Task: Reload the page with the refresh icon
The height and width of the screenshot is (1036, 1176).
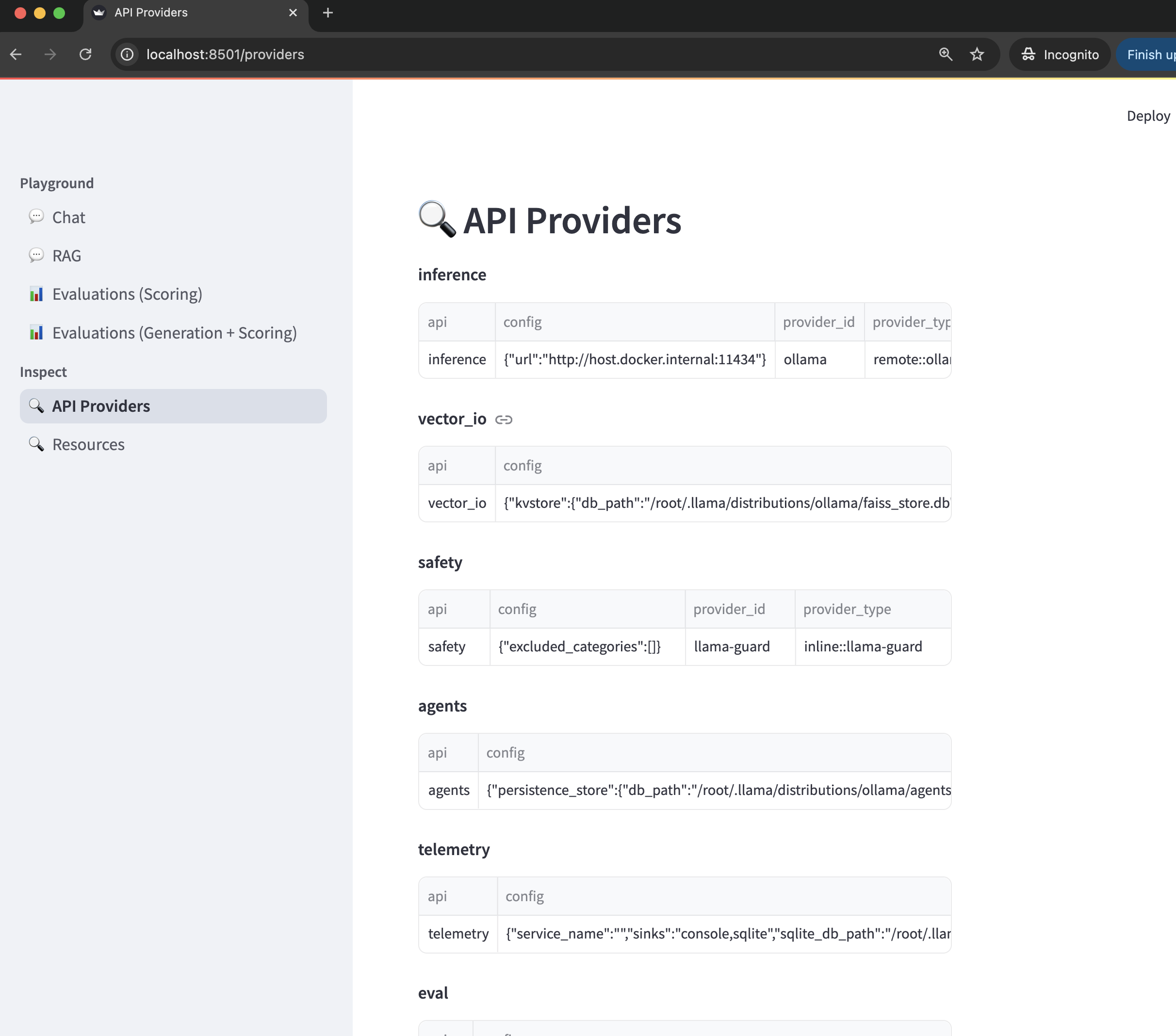Action: pyautogui.click(x=85, y=55)
